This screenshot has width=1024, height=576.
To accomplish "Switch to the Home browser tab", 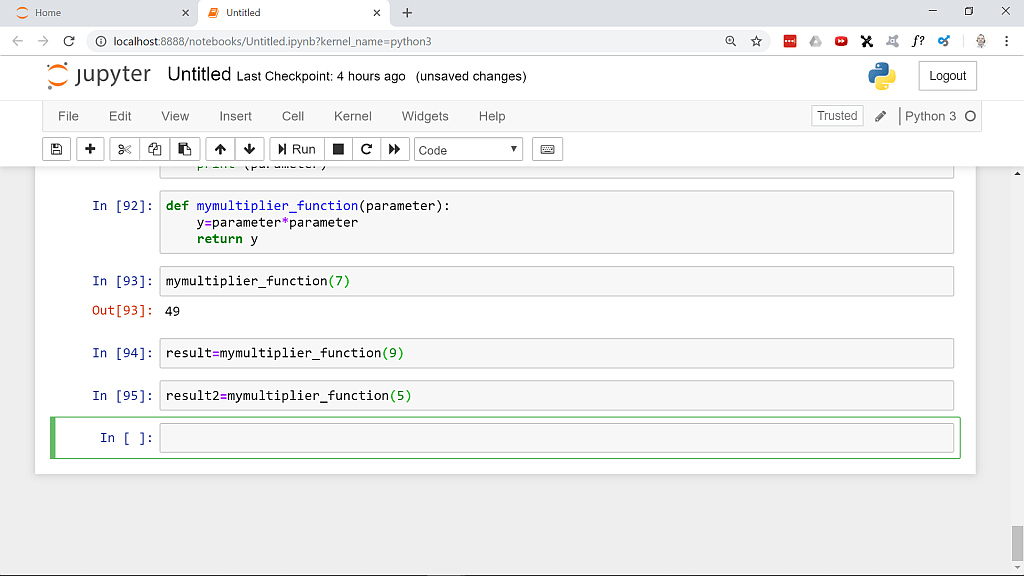I will point(98,13).
